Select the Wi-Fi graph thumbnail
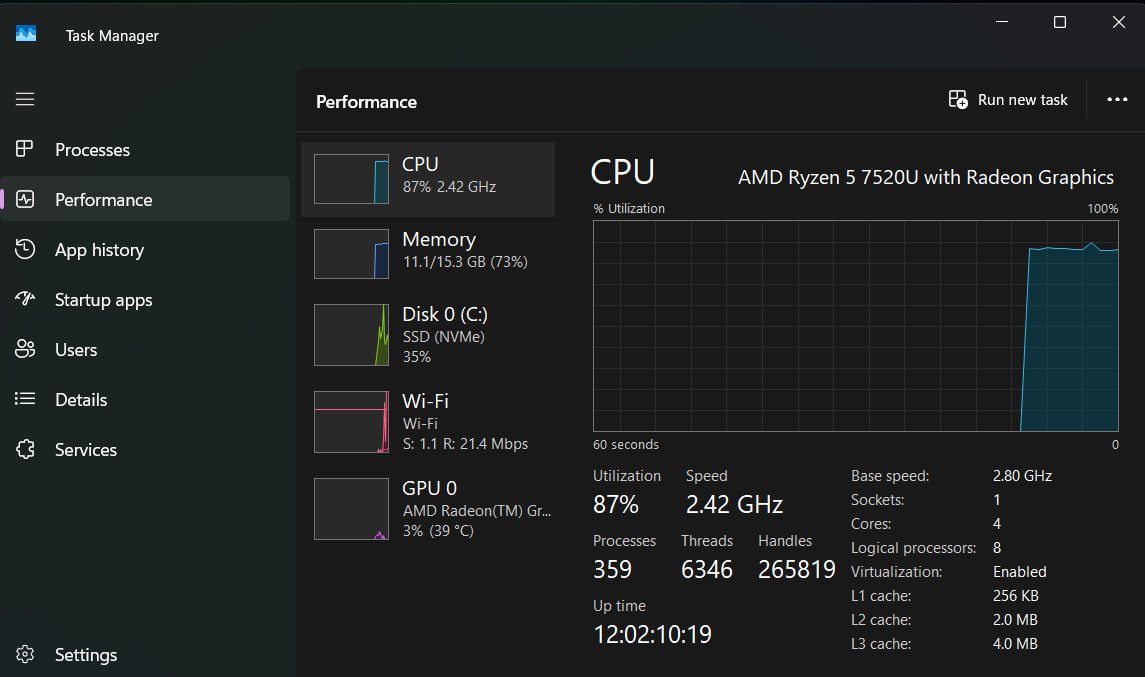 tap(351, 422)
